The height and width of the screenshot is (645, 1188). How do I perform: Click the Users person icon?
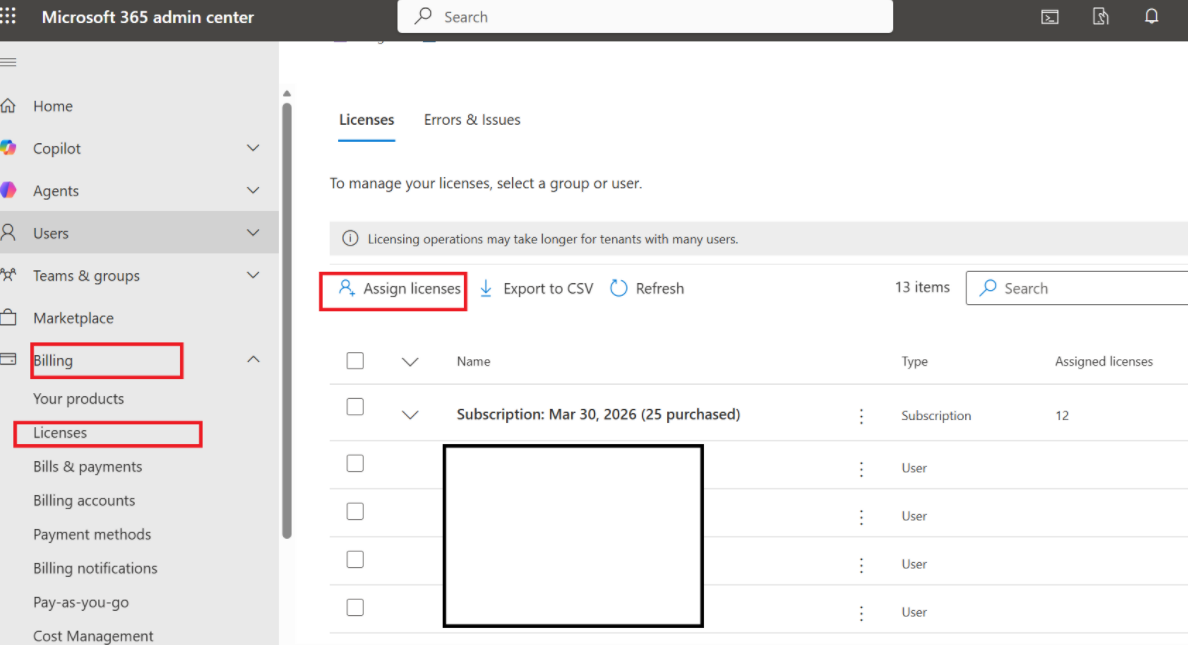click(x=8, y=233)
